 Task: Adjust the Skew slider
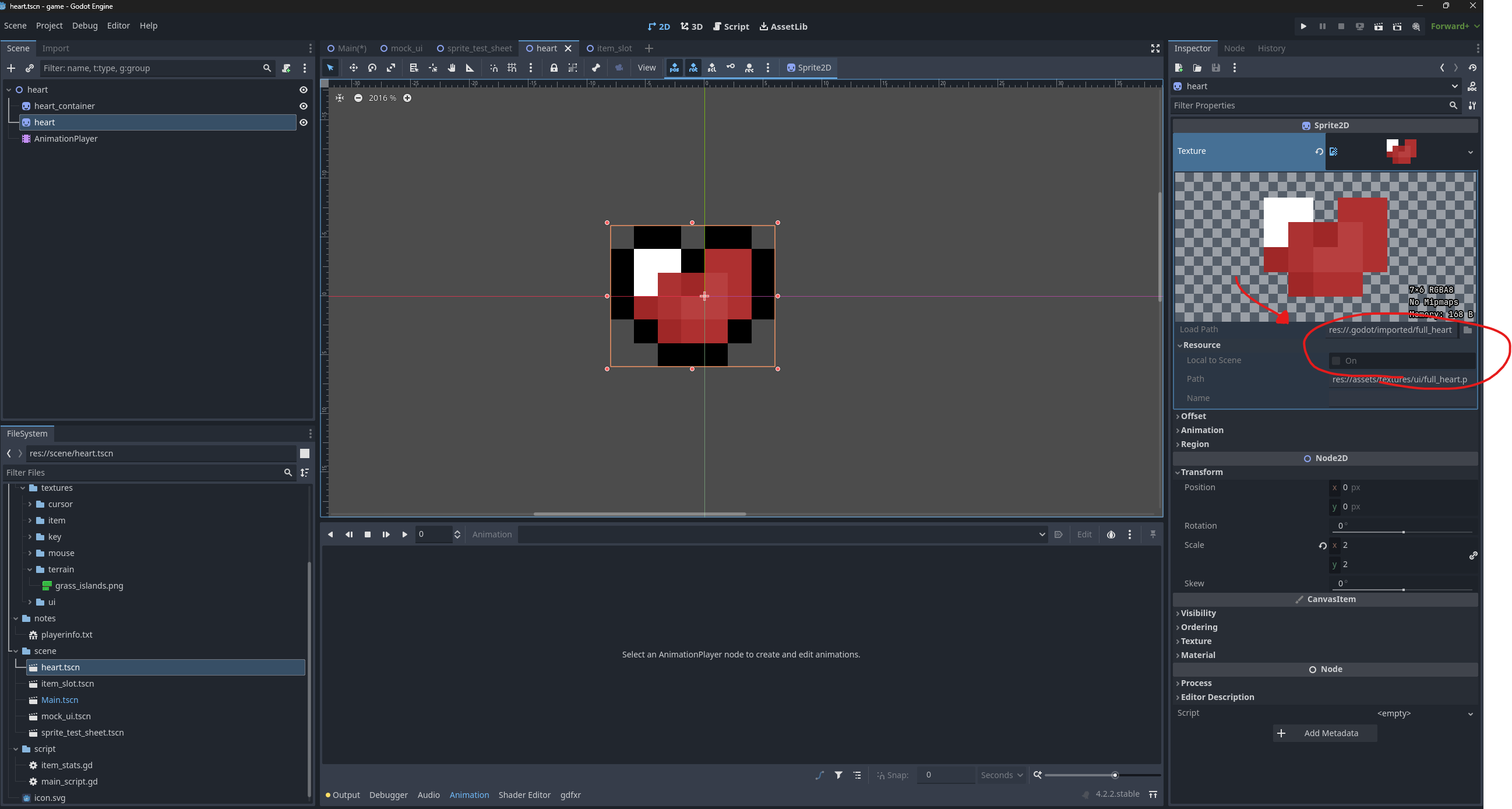[x=1403, y=589]
